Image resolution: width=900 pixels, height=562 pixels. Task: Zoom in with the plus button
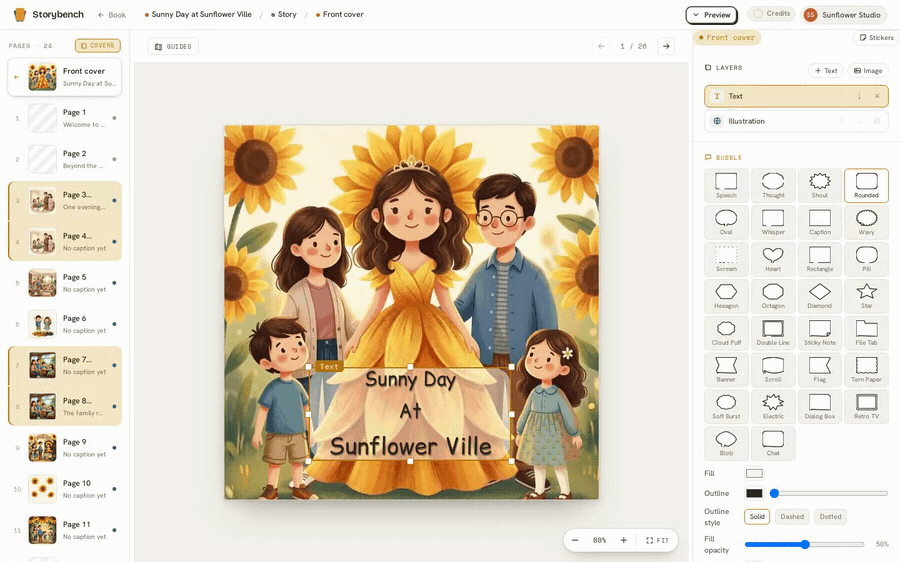pos(623,540)
